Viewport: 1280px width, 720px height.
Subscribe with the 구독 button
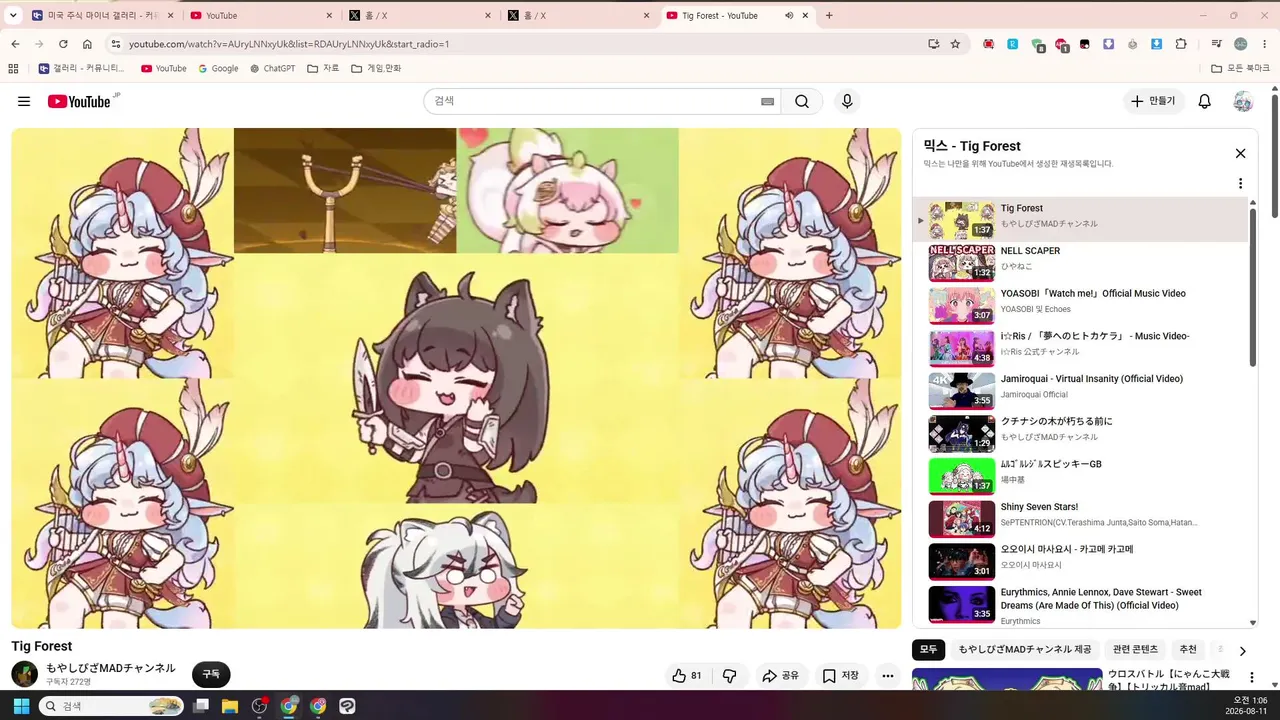point(211,675)
